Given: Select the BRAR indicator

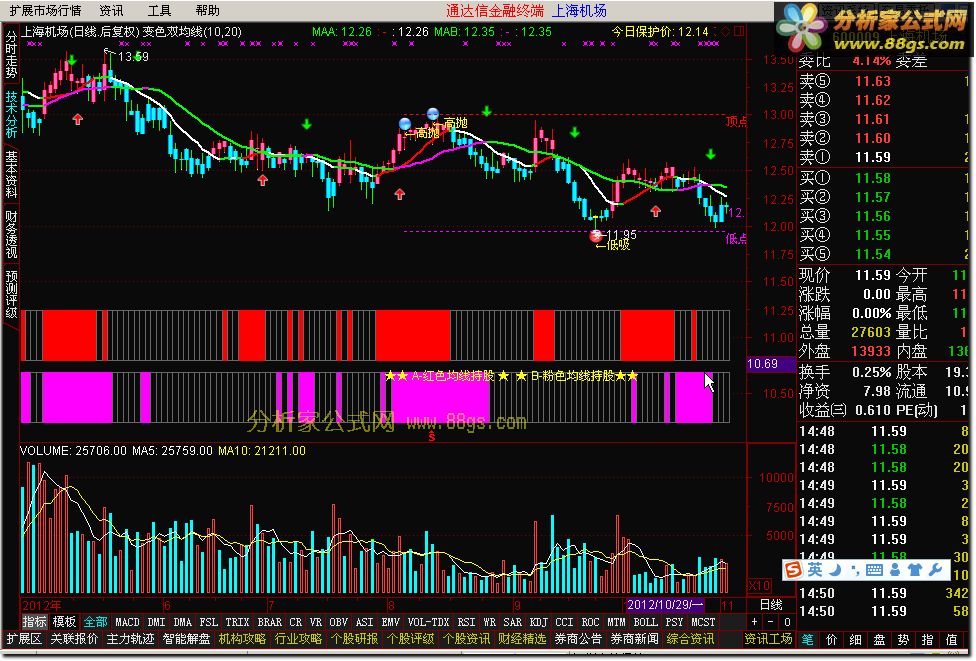Looking at the screenshot, I should pyautogui.click(x=270, y=622).
